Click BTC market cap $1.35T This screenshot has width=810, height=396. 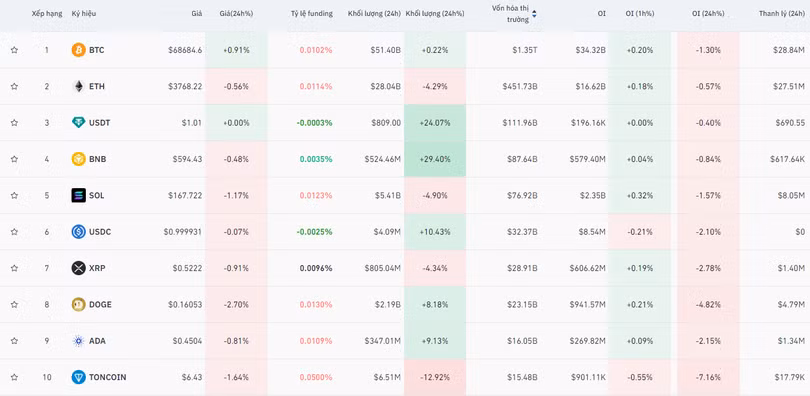click(x=525, y=50)
